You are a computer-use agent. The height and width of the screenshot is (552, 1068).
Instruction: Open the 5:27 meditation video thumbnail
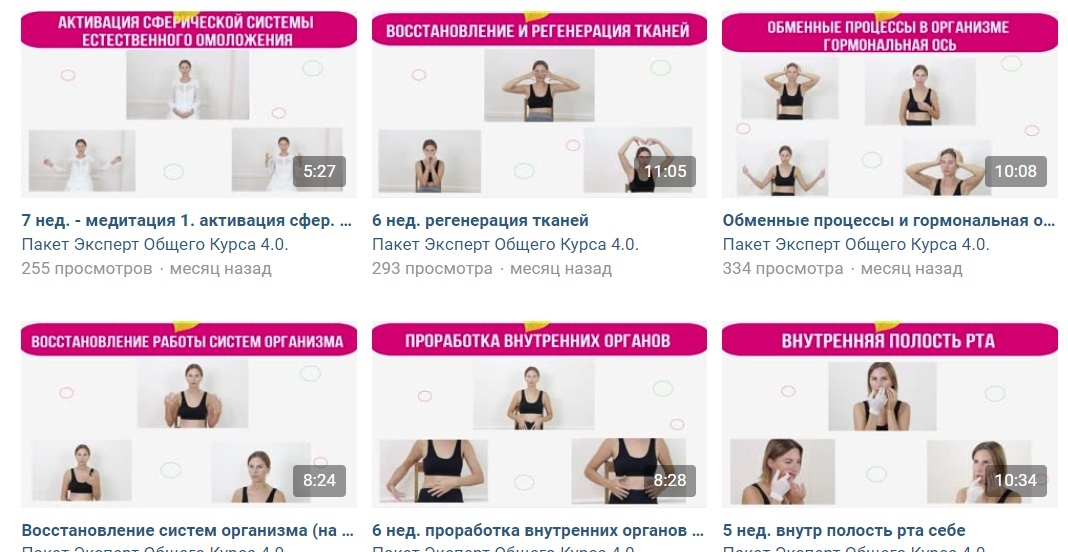point(189,104)
